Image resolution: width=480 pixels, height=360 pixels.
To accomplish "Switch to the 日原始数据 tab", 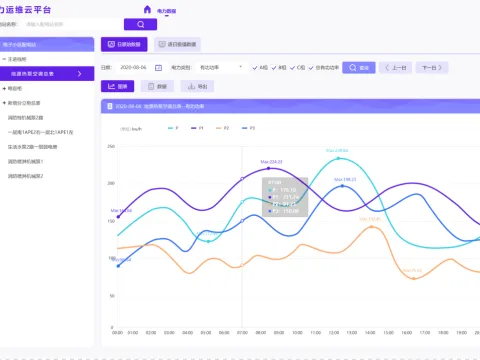I will point(124,44).
